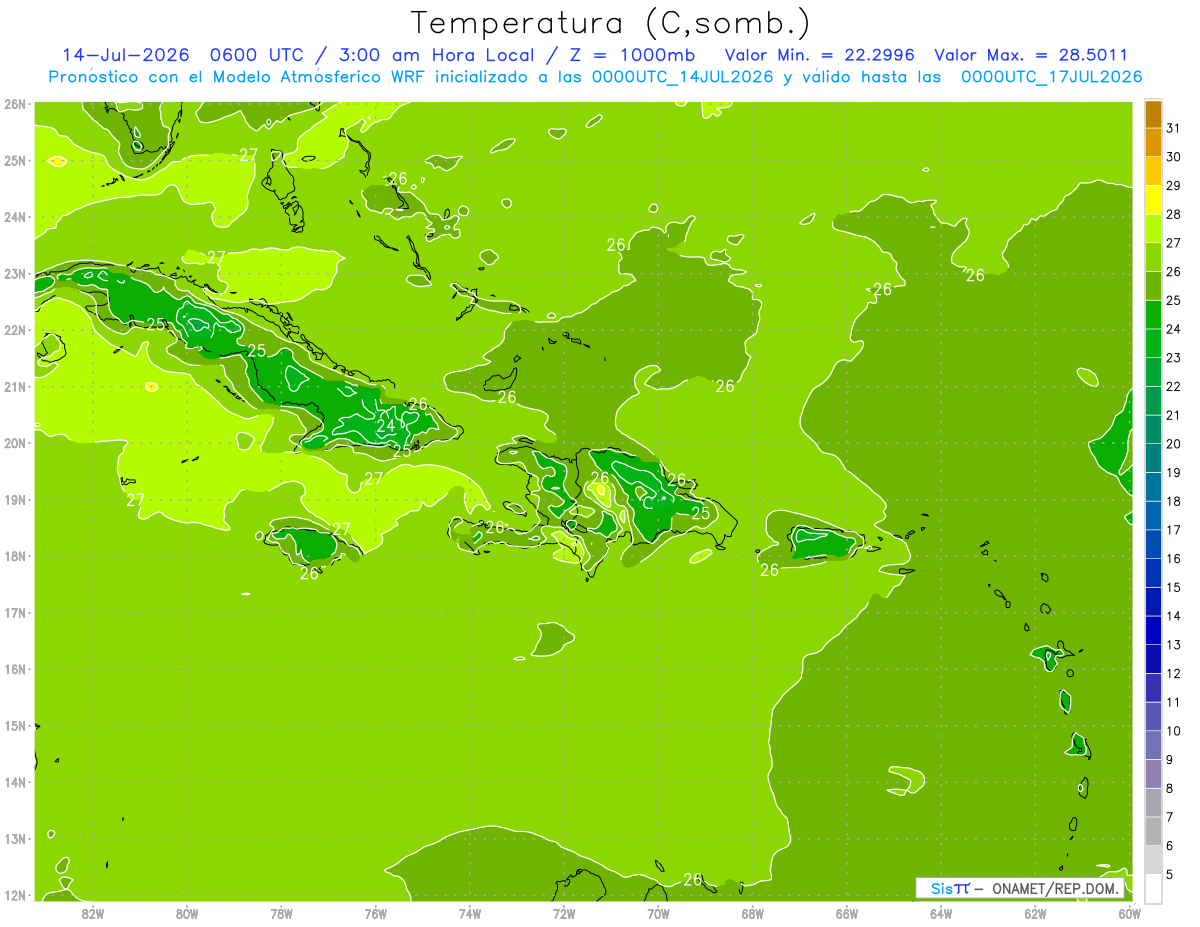Screen dimensions: 1200x927
Task: Click the 66W longitude axis label
Action: [x=847, y=913]
